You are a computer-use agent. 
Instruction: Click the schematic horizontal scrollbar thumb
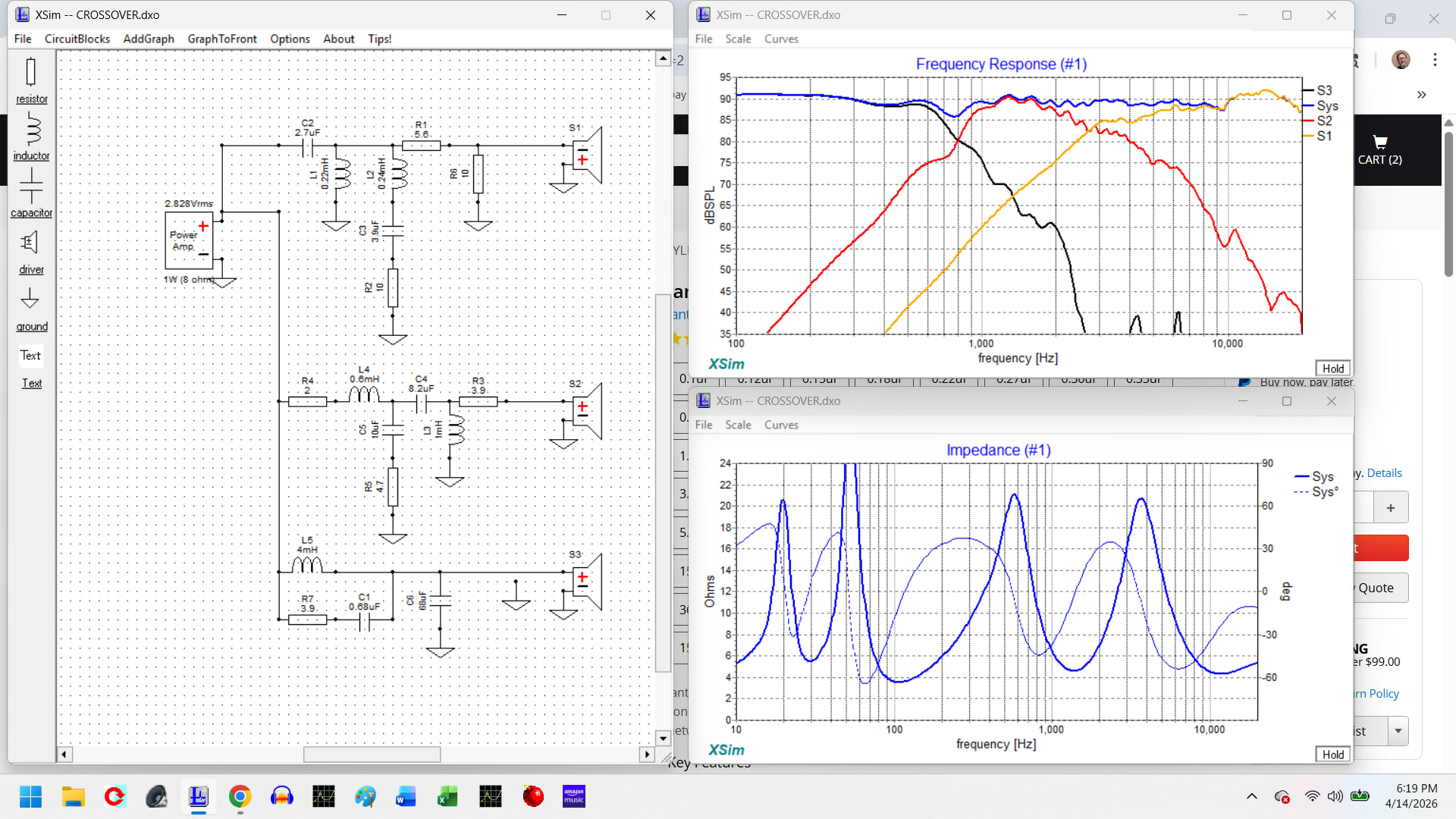point(372,755)
